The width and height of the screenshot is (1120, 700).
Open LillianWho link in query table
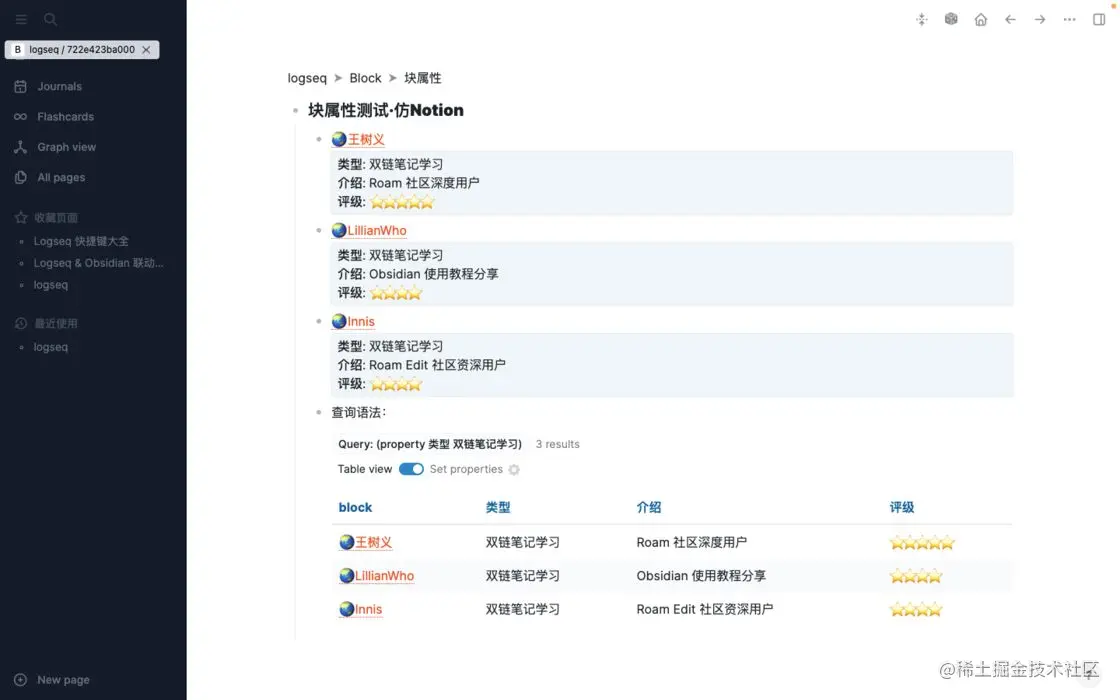pyautogui.click(x=384, y=576)
